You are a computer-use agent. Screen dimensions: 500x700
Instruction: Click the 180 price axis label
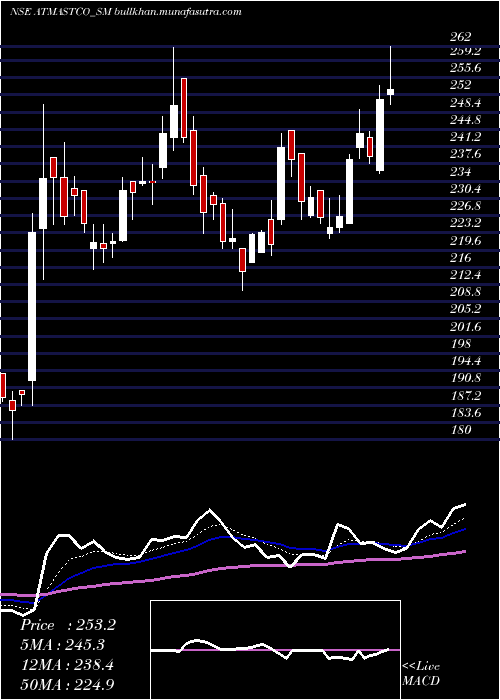point(461,430)
